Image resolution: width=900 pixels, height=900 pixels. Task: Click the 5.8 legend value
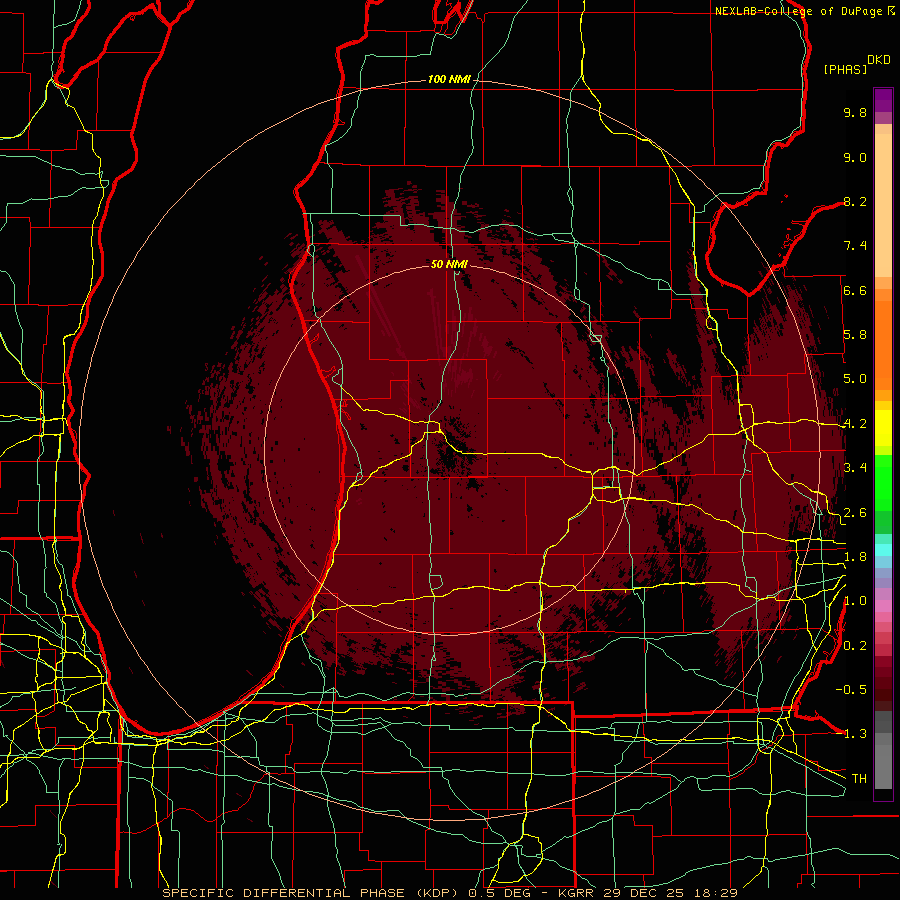(x=855, y=335)
